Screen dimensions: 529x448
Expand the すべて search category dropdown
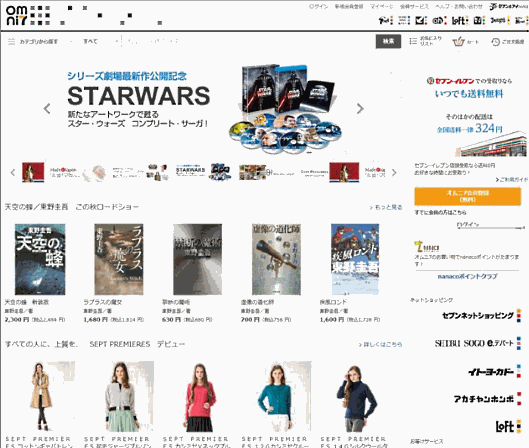click(x=90, y=41)
